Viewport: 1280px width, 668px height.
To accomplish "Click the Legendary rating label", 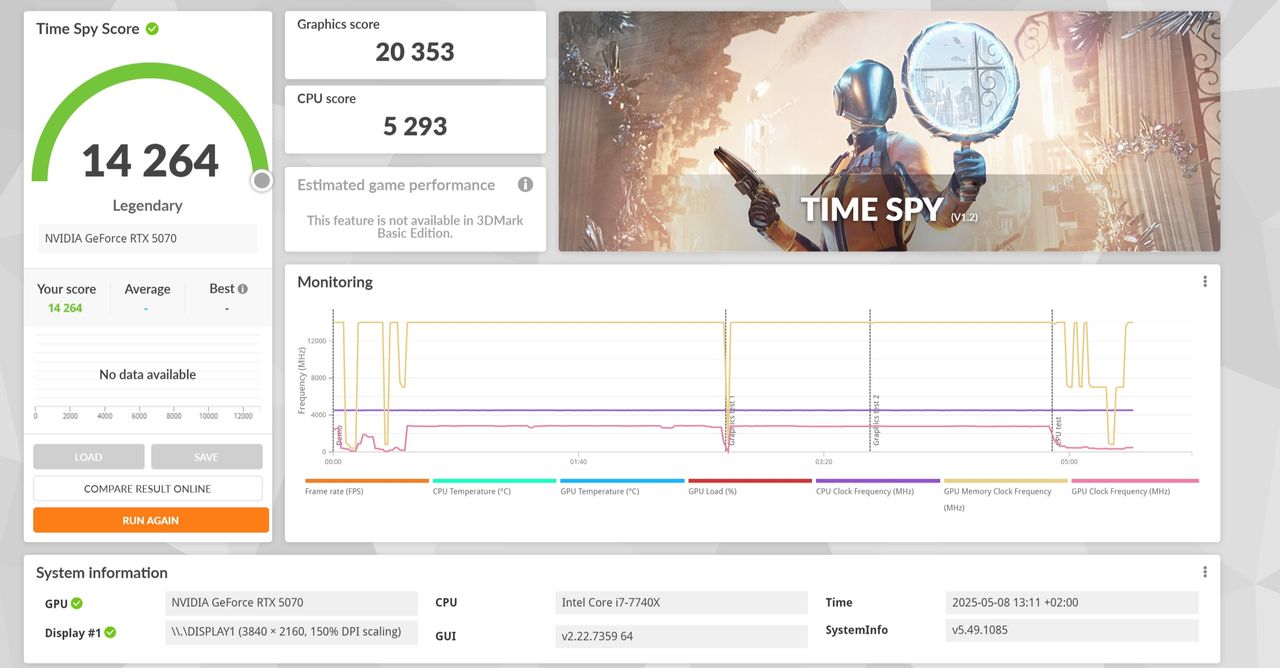I will click(148, 206).
